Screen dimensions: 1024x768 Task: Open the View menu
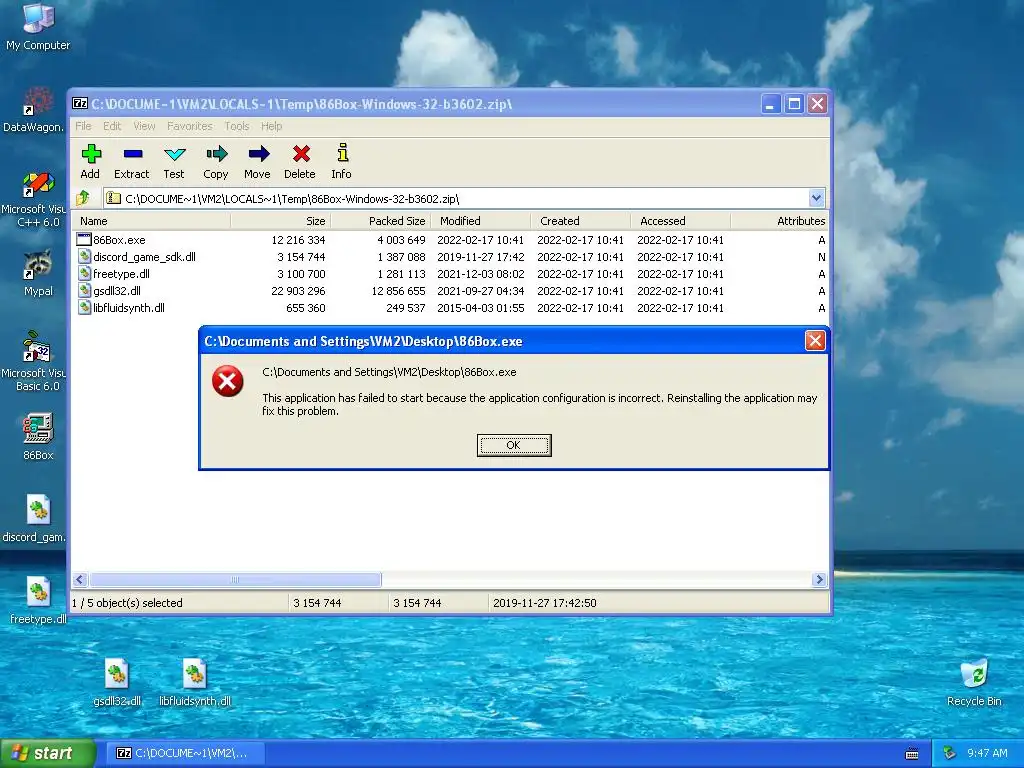[x=144, y=126]
